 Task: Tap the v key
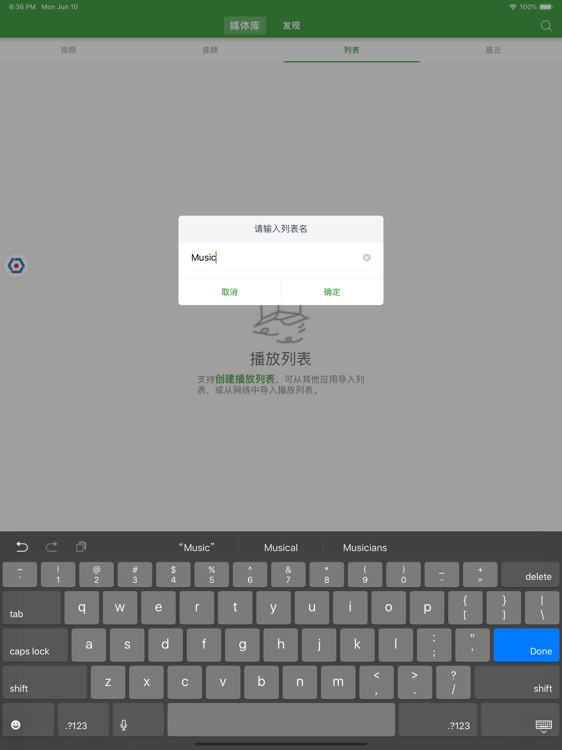tap(223, 682)
